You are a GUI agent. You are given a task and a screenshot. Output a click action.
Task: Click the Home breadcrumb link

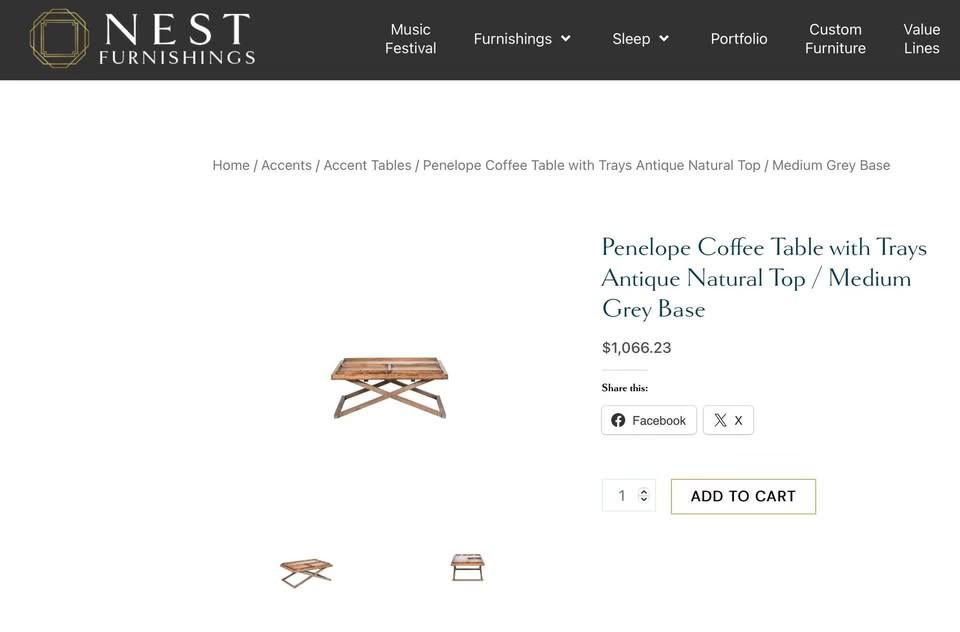click(x=231, y=165)
